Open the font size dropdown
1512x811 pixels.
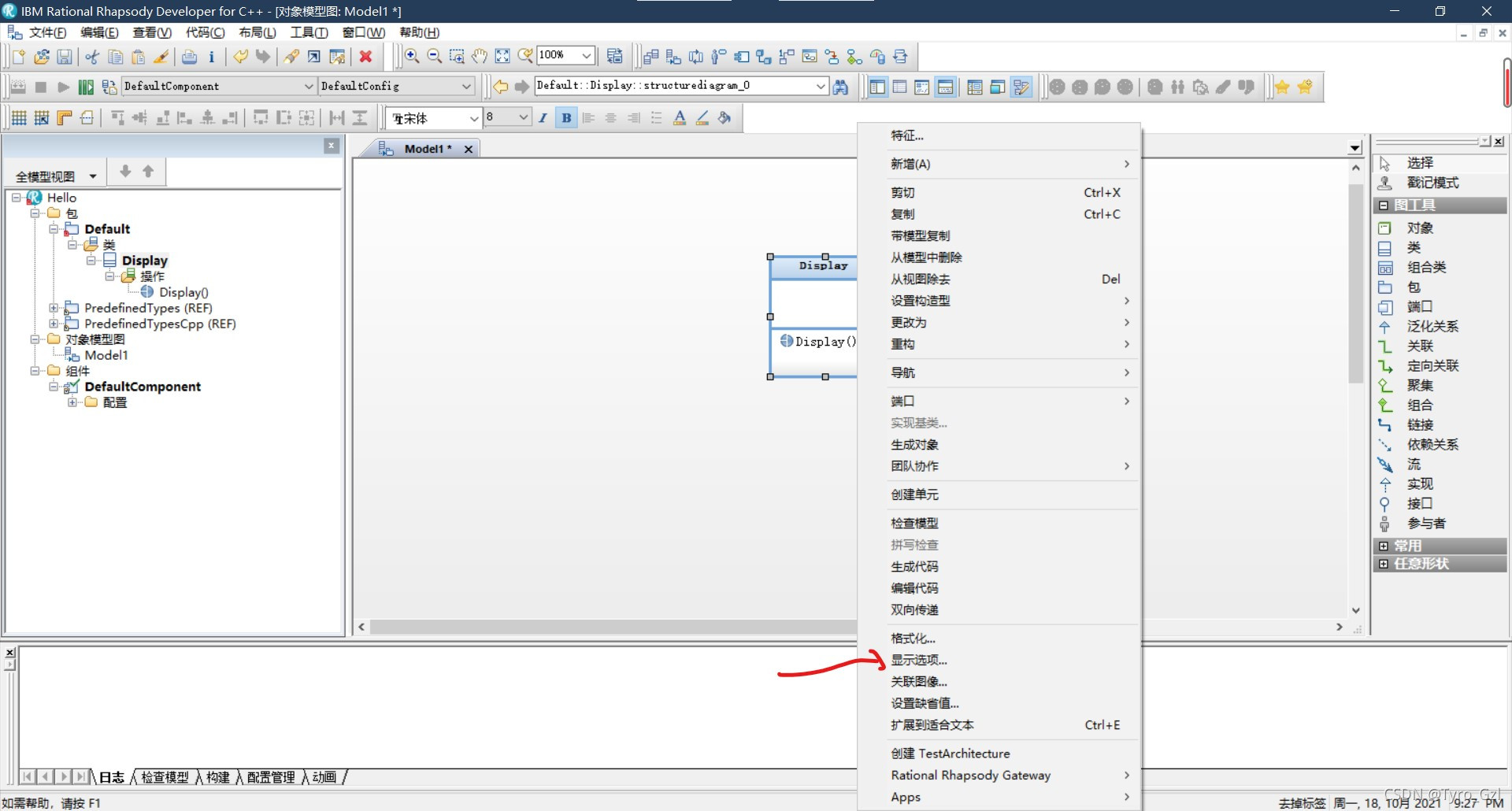tap(524, 118)
